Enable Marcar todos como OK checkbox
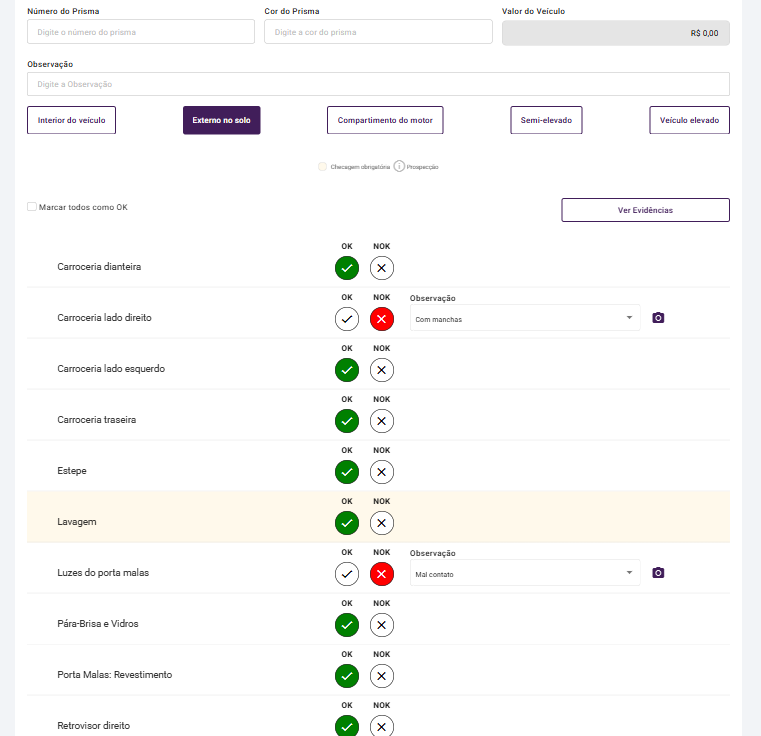 click(32, 207)
